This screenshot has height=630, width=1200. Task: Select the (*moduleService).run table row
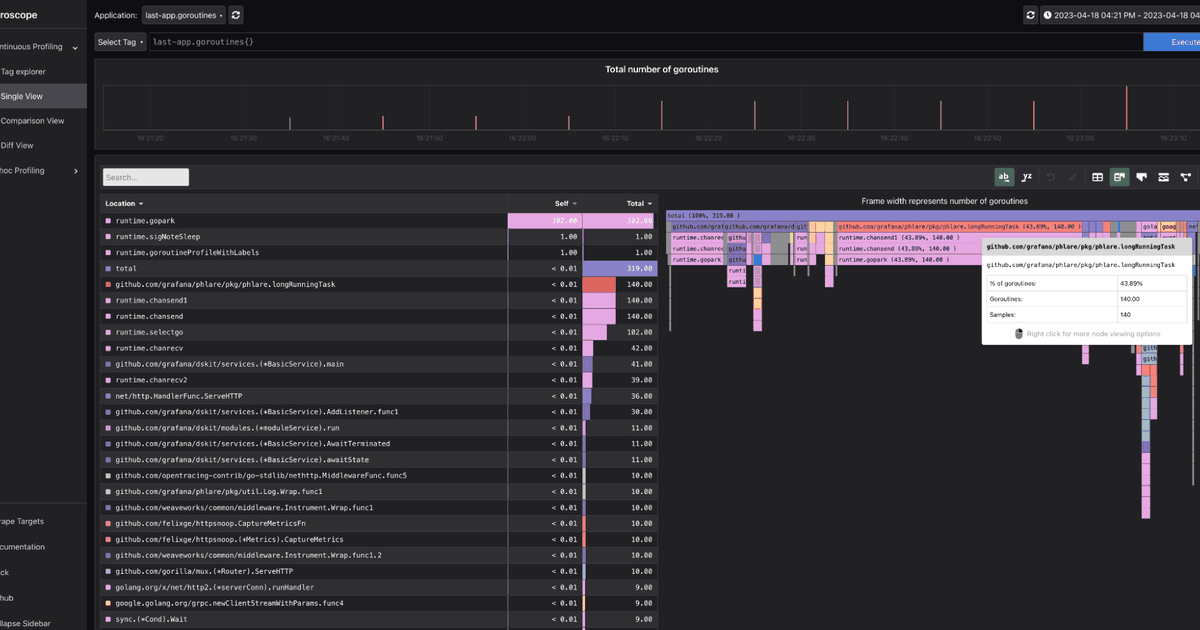click(380, 428)
